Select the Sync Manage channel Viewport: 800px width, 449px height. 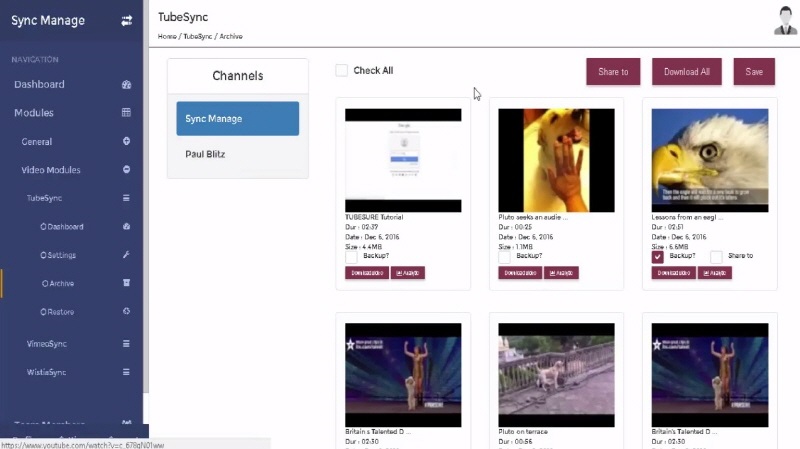coord(238,118)
